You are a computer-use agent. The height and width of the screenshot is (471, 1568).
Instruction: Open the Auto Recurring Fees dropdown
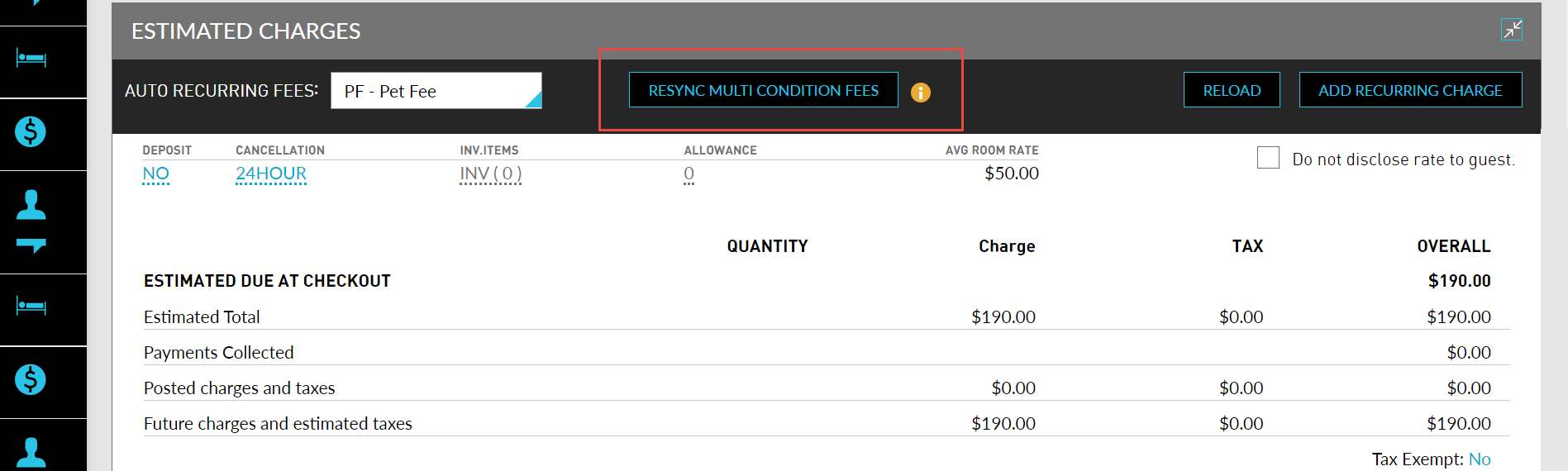pyautogui.click(x=436, y=91)
